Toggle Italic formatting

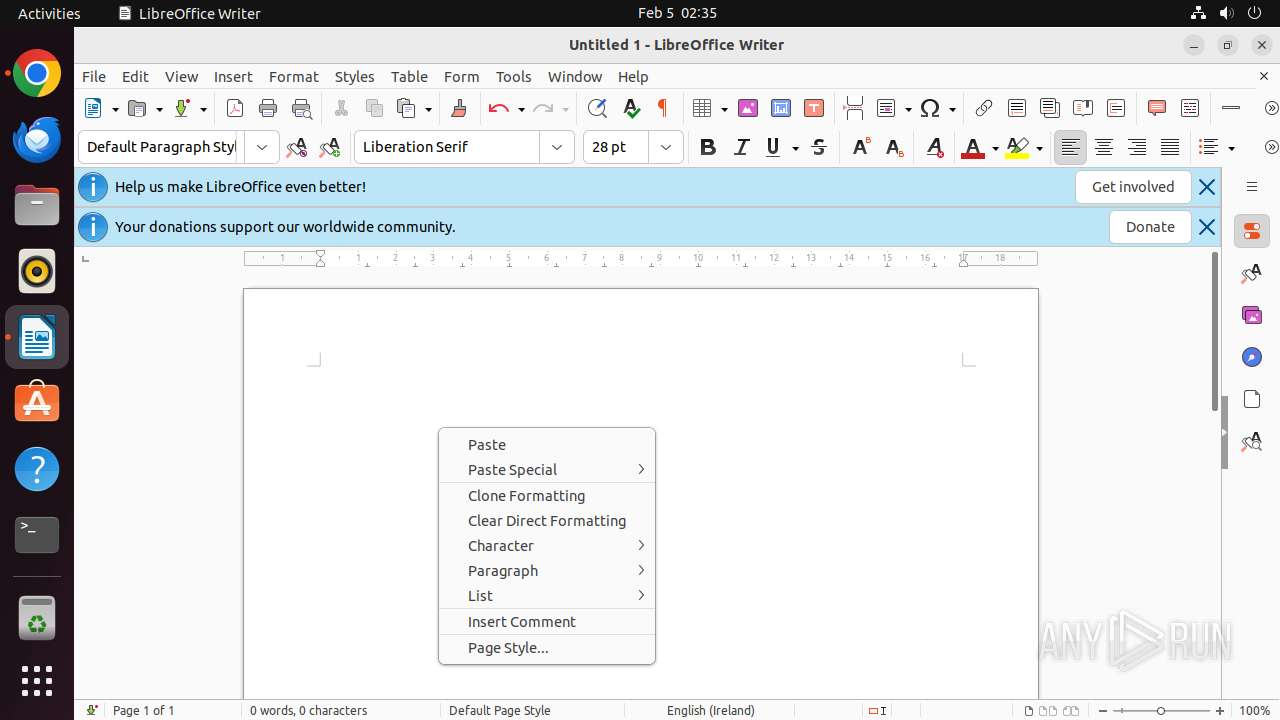click(x=741, y=147)
